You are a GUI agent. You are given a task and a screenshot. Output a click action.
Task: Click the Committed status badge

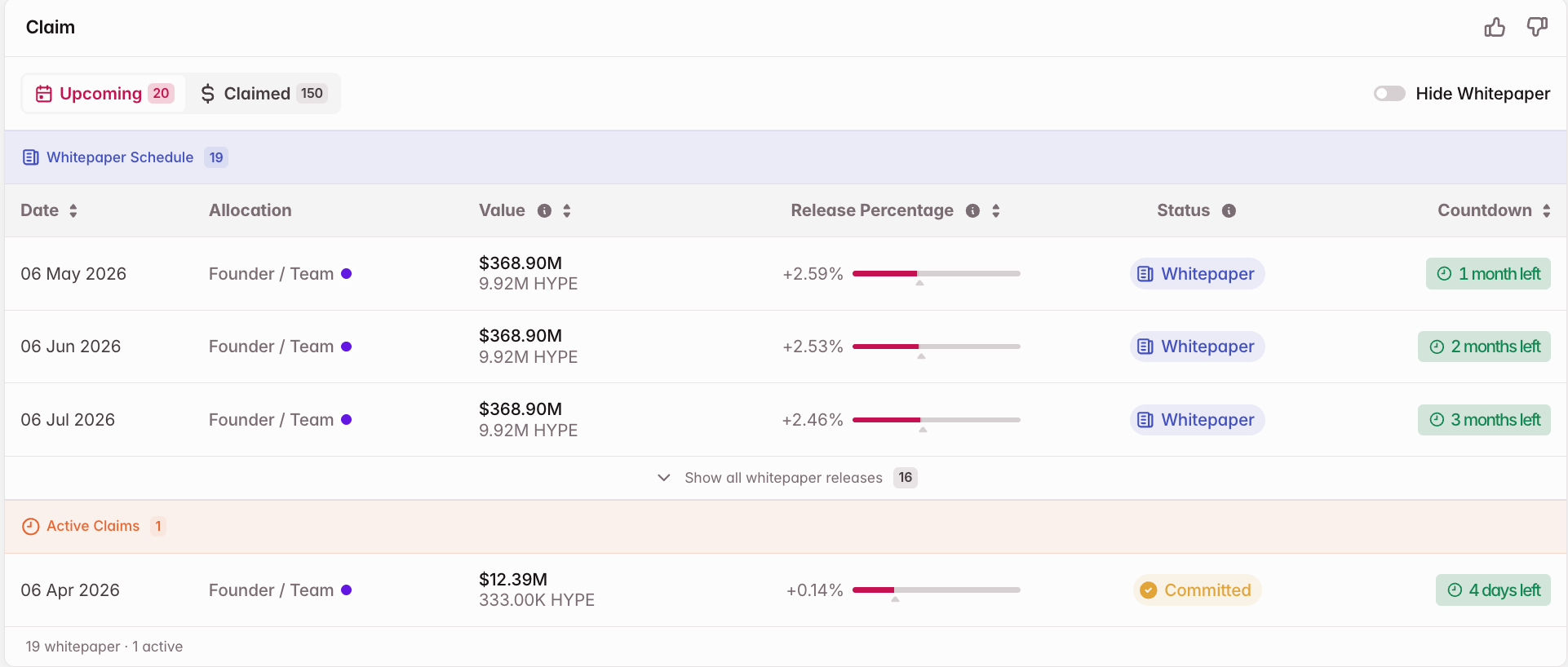[x=1197, y=590]
